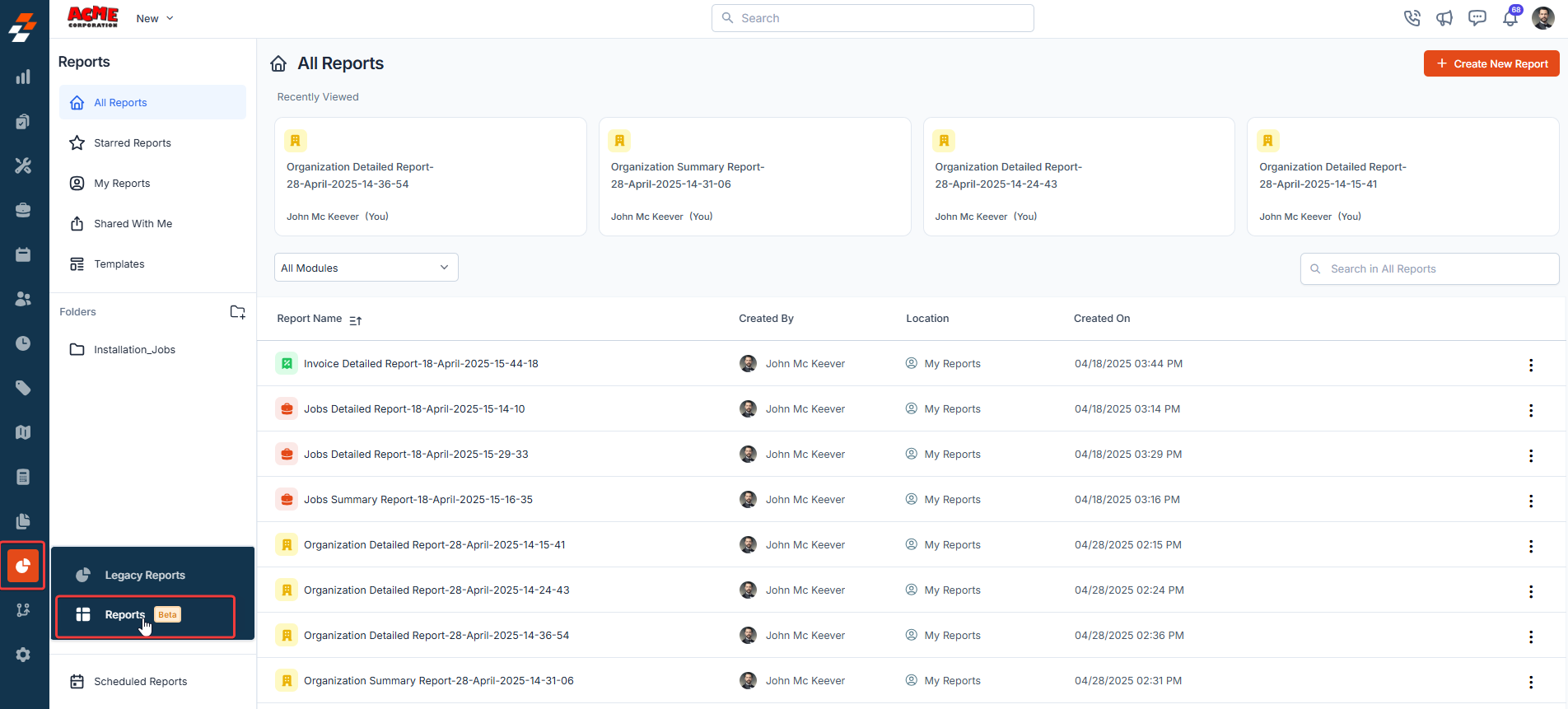Screen dimensions: 1568x709
Task: Expand the New dropdown in header
Action: 155,18
